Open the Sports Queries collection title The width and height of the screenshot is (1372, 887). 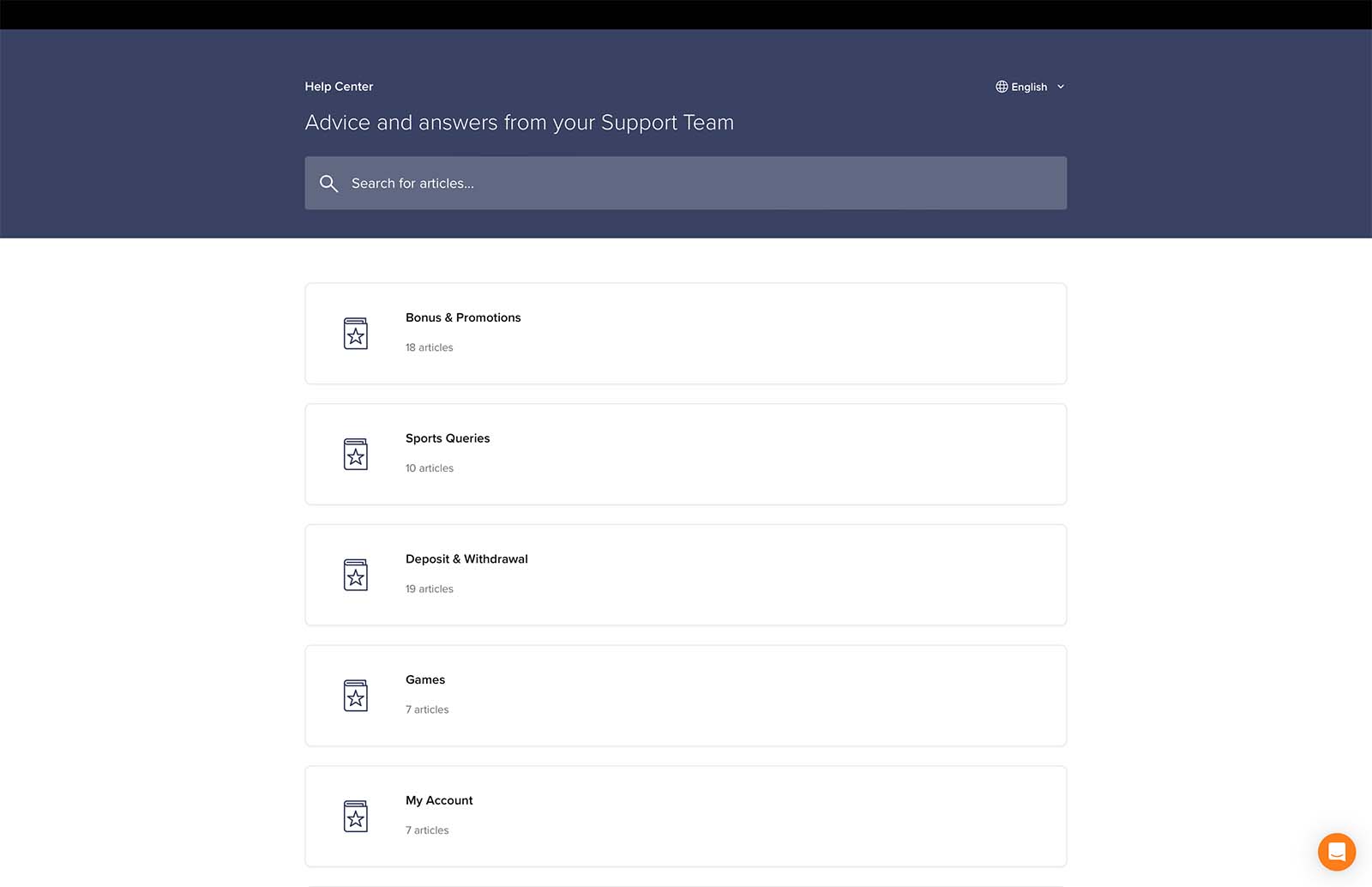pos(448,438)
